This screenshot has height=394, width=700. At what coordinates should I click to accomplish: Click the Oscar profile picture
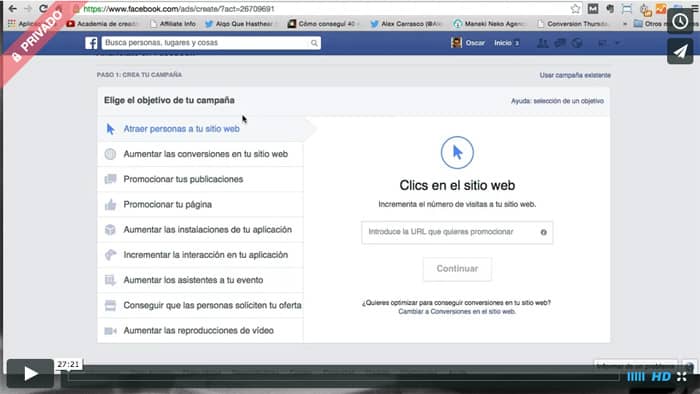(x=456, y=43)
